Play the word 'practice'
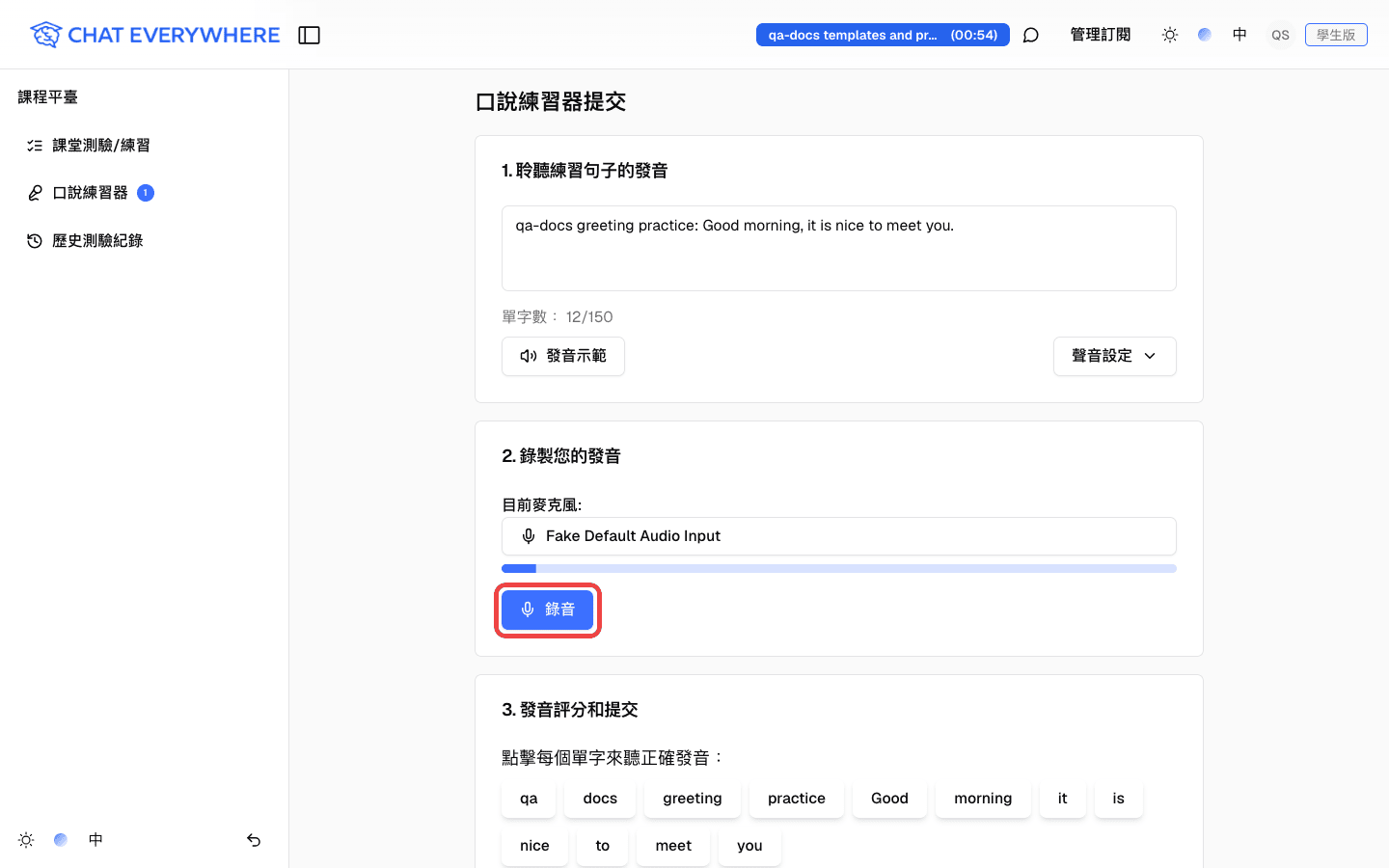This screenshot has height=868, width=1389. (x=797, y=799)
